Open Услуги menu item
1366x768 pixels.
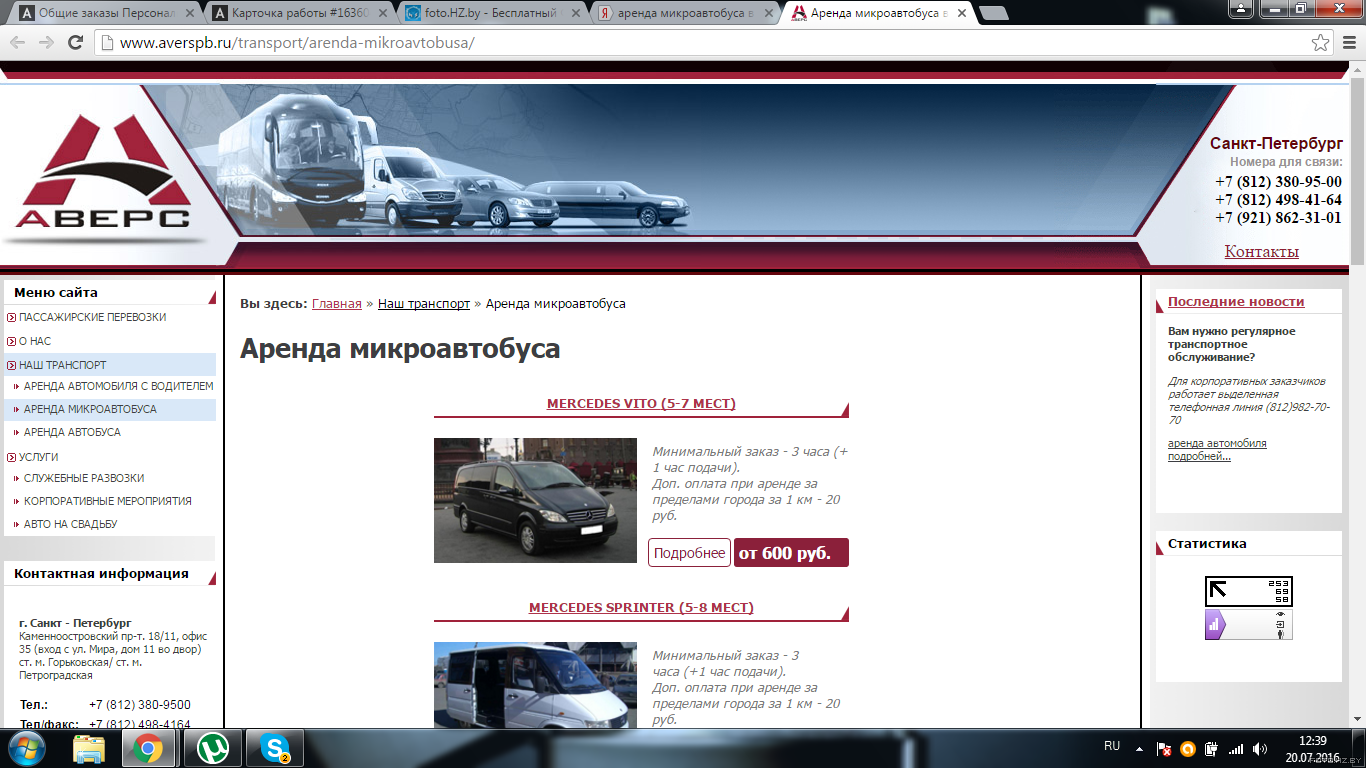click(38, 457)
